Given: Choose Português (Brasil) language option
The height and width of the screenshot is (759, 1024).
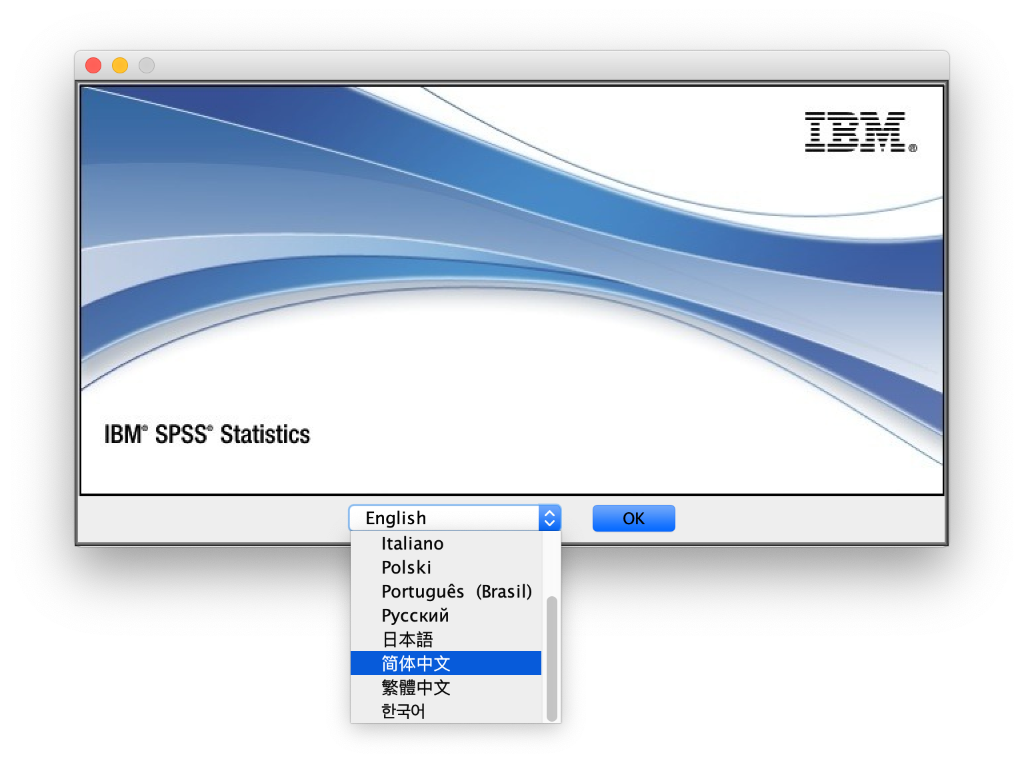Looking at the screenshot, I should coord(446,592).
